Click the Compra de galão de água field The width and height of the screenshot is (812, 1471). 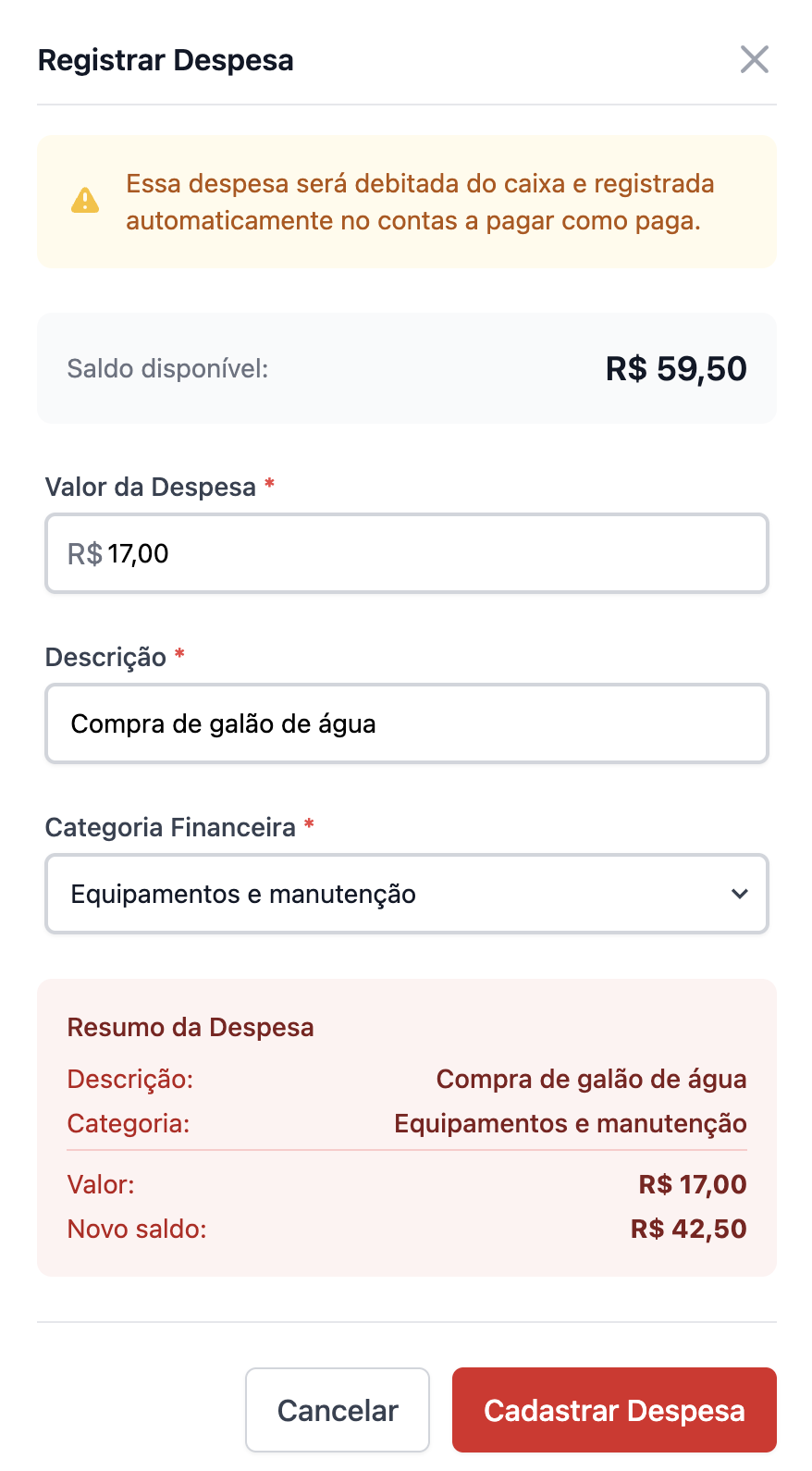click(x=407, y=723)
